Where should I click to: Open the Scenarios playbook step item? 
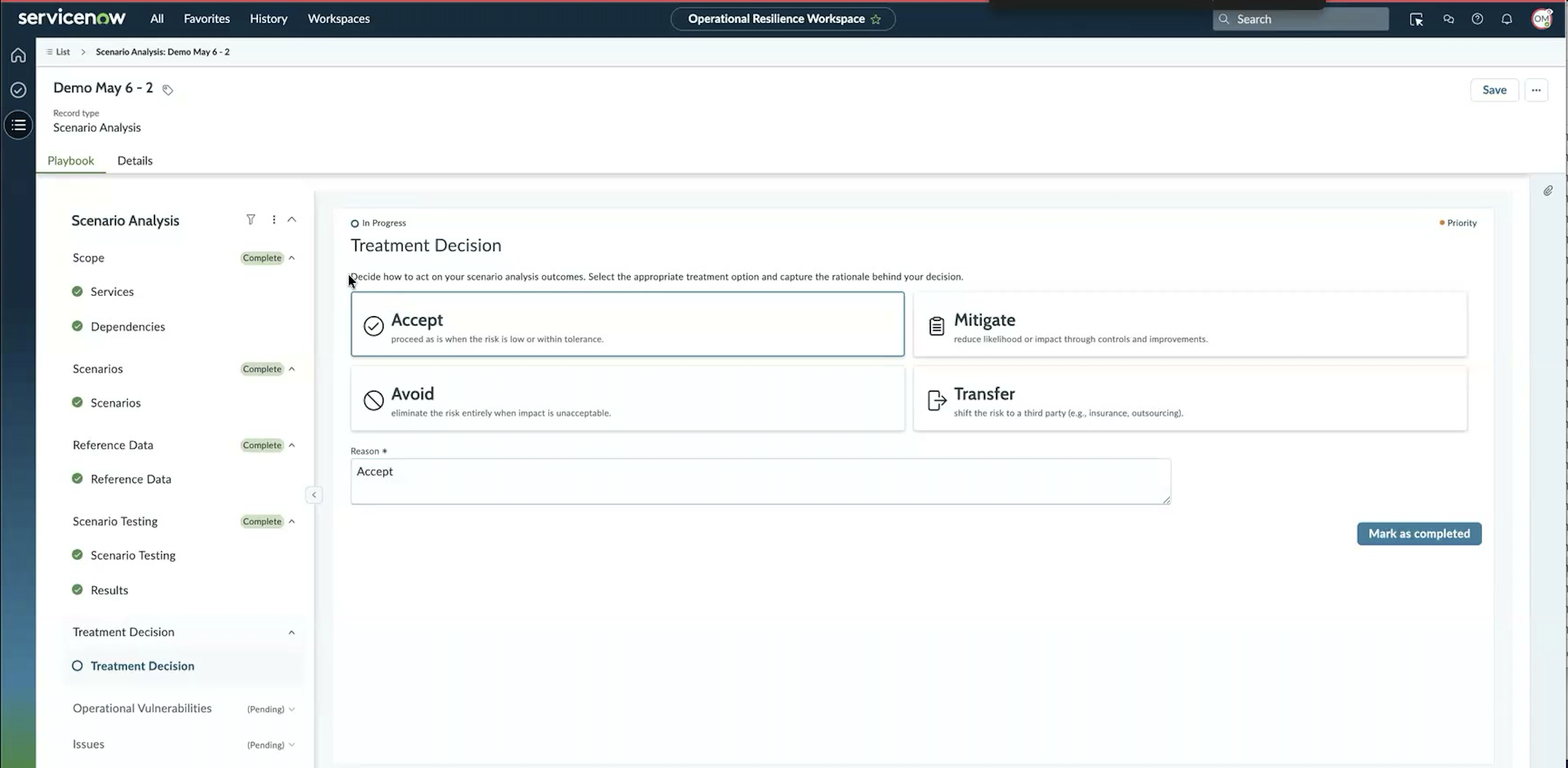116,403
